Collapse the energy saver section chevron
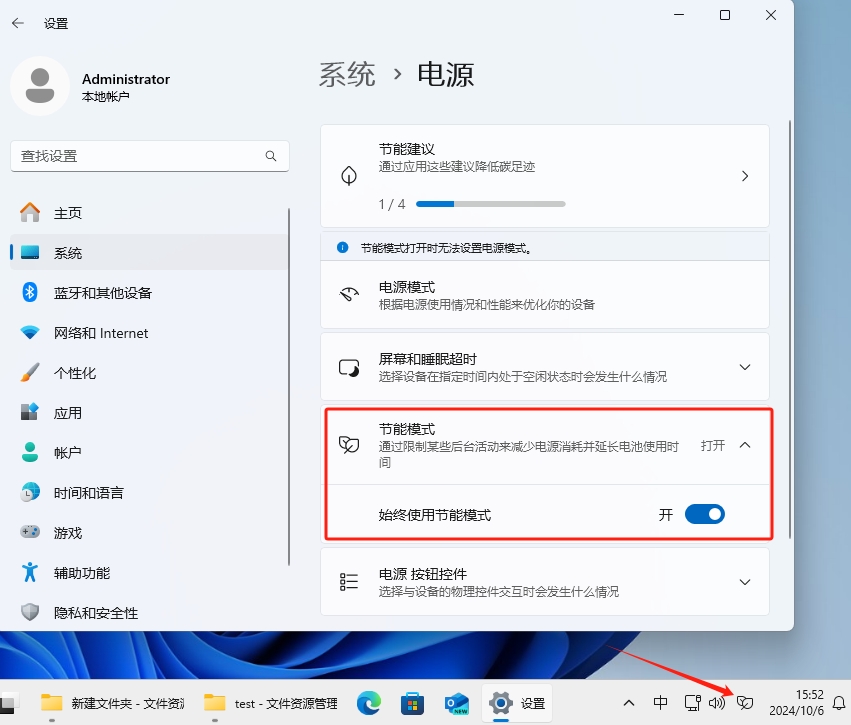This screenshot has width=851, height=725. (x=745, y=445)
